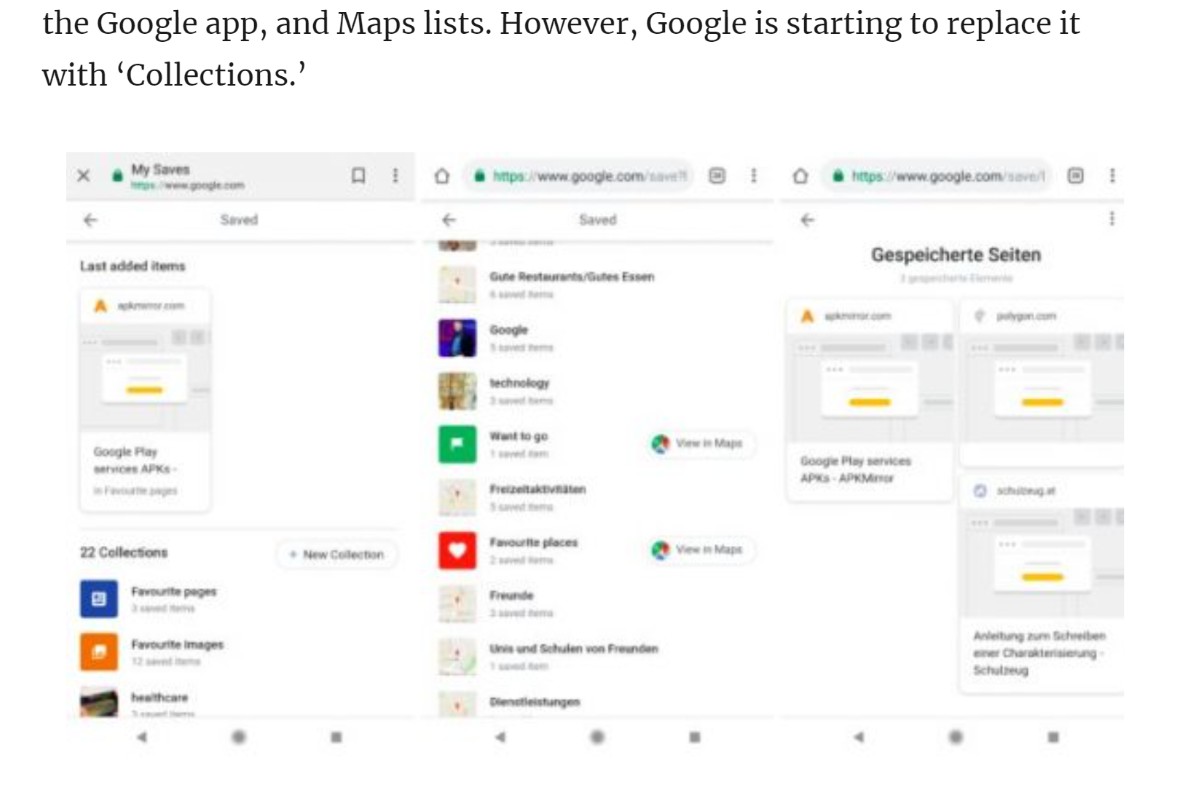Click the New Collection button
The height and width of the screenshot is (810, 1185).
point(336,554)
